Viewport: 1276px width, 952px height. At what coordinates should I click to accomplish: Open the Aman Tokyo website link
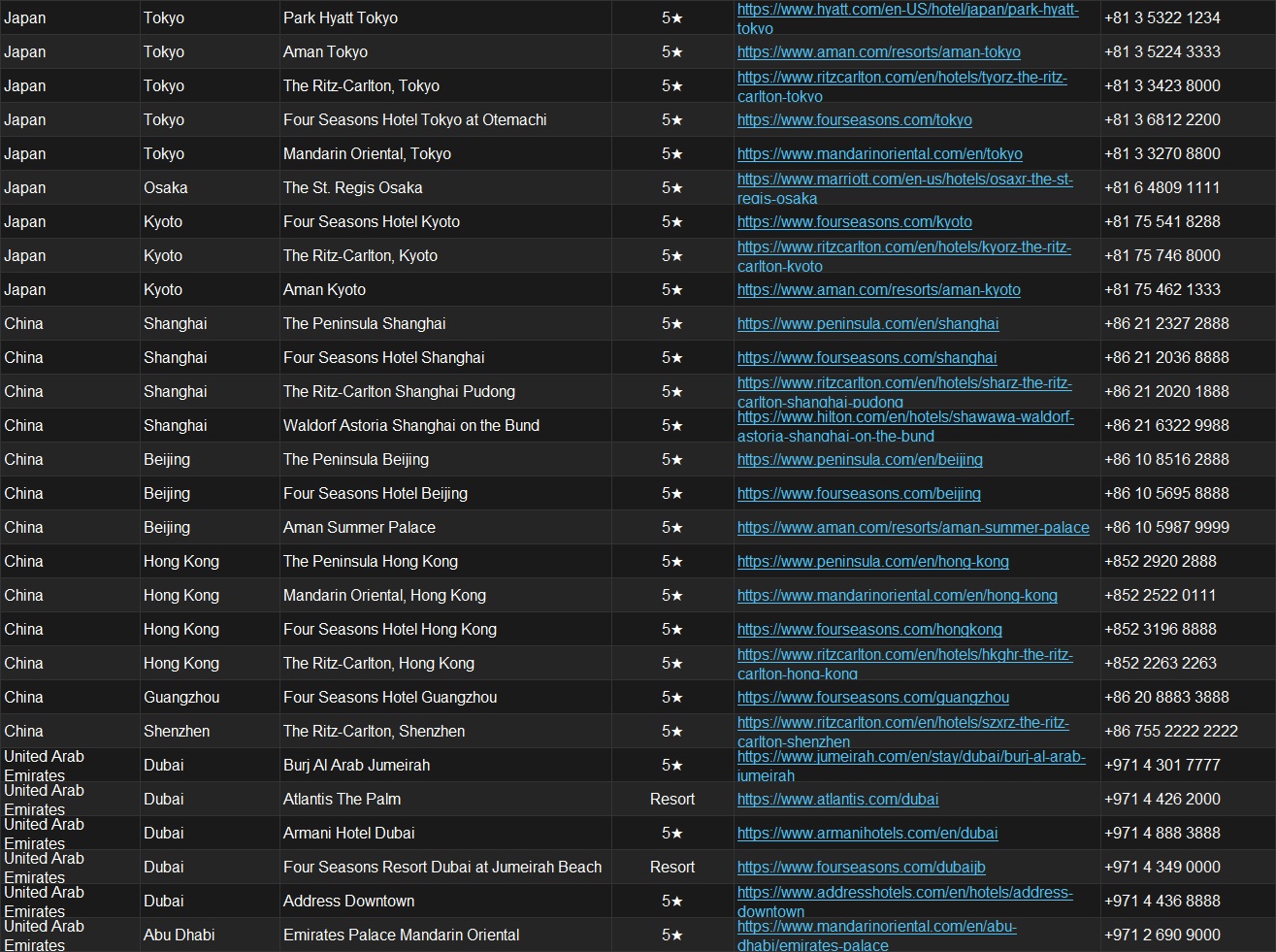[x=878, y=52]
